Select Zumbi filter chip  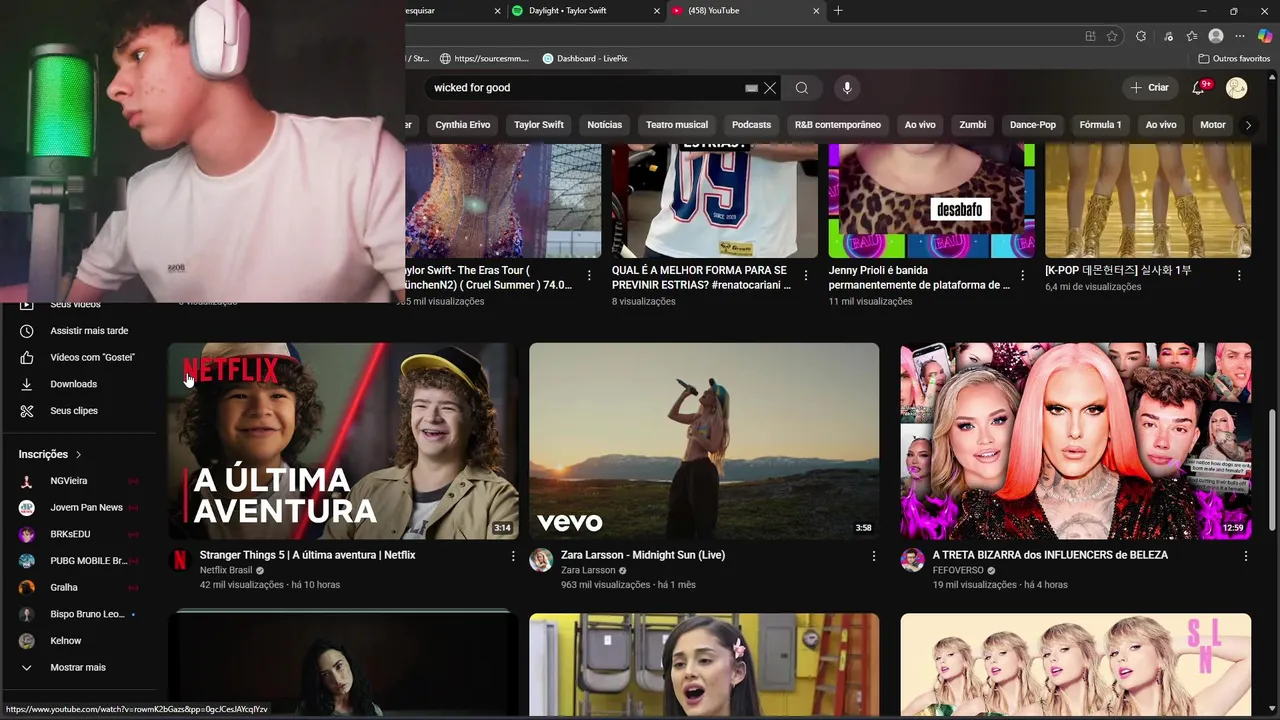point(973,125)
